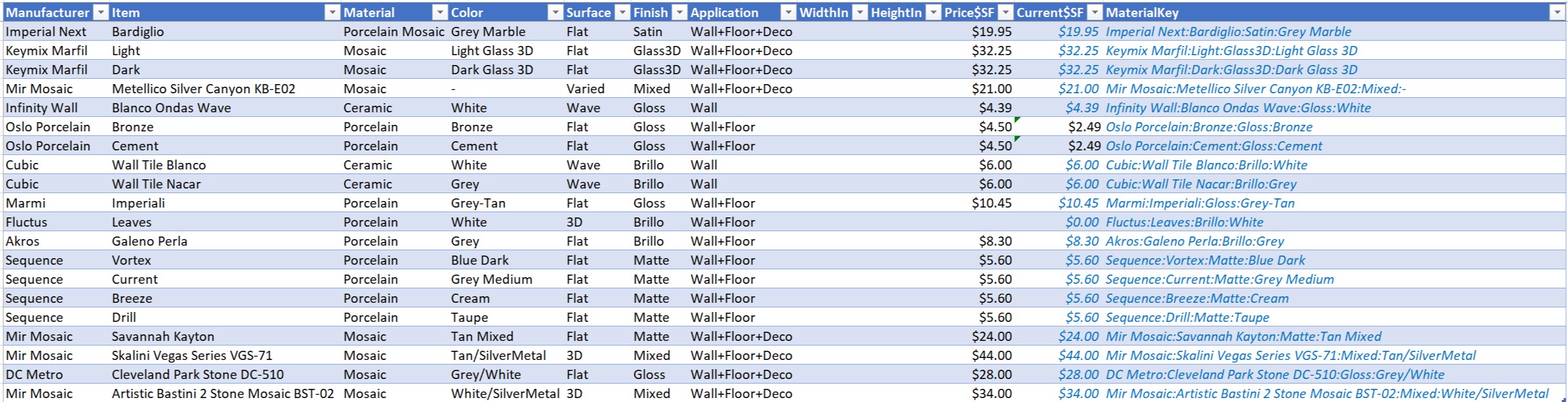Select the Grey Marble color cell
This screenshot has width=1568, height=402.
pos(506,32)
